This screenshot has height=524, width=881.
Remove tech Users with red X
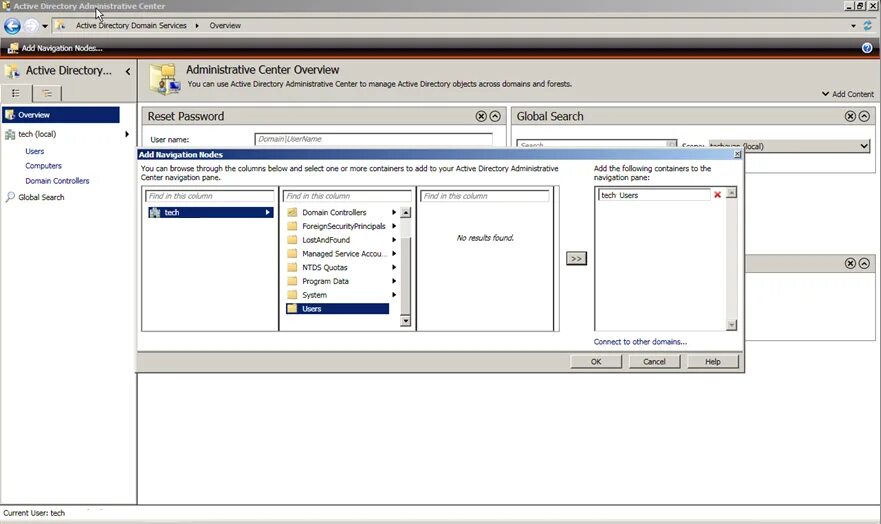coord(717,195)
